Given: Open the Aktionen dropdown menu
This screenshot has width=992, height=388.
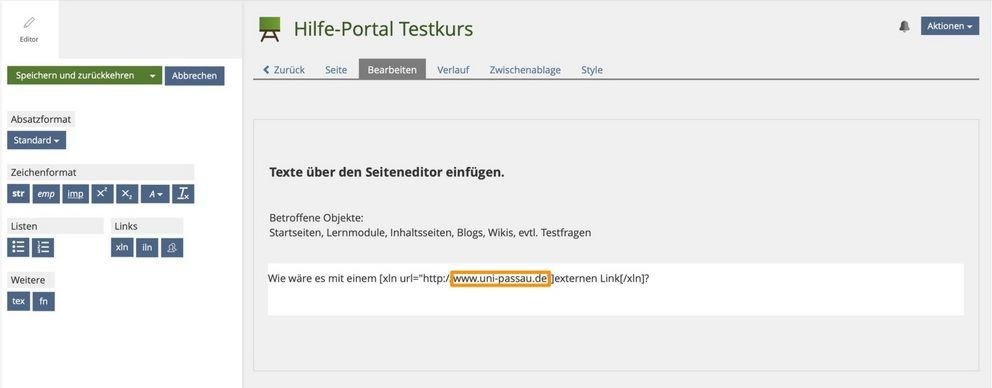Looking at the screenshot, I should pos(950,26).
